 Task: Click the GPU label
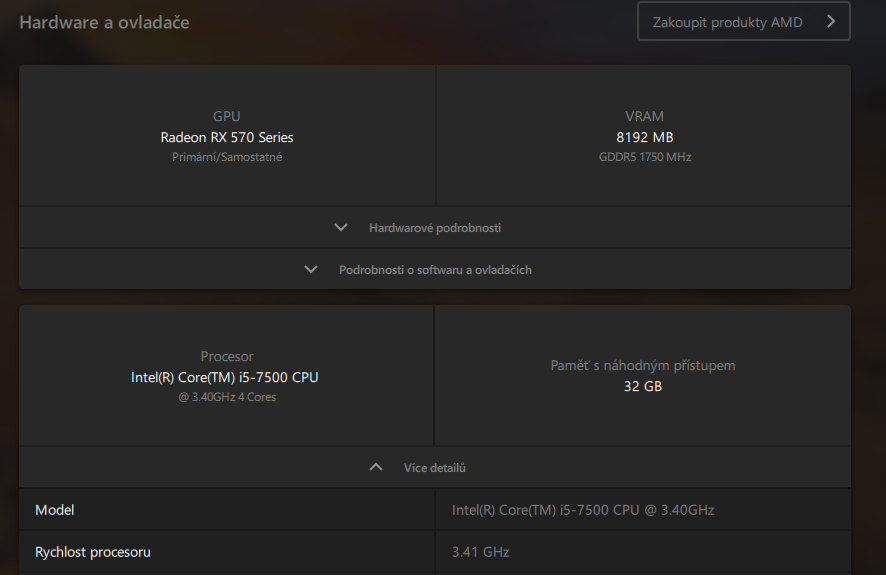coord(227,116)
